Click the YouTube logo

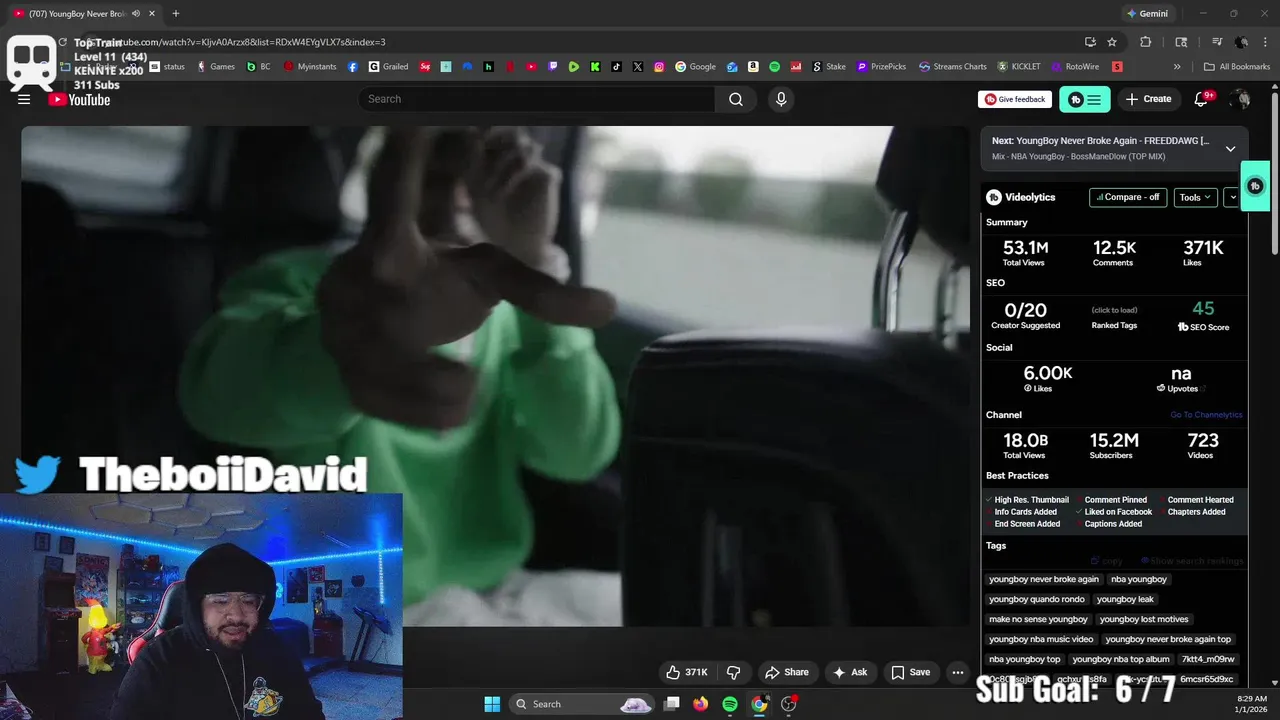point(79,99)
